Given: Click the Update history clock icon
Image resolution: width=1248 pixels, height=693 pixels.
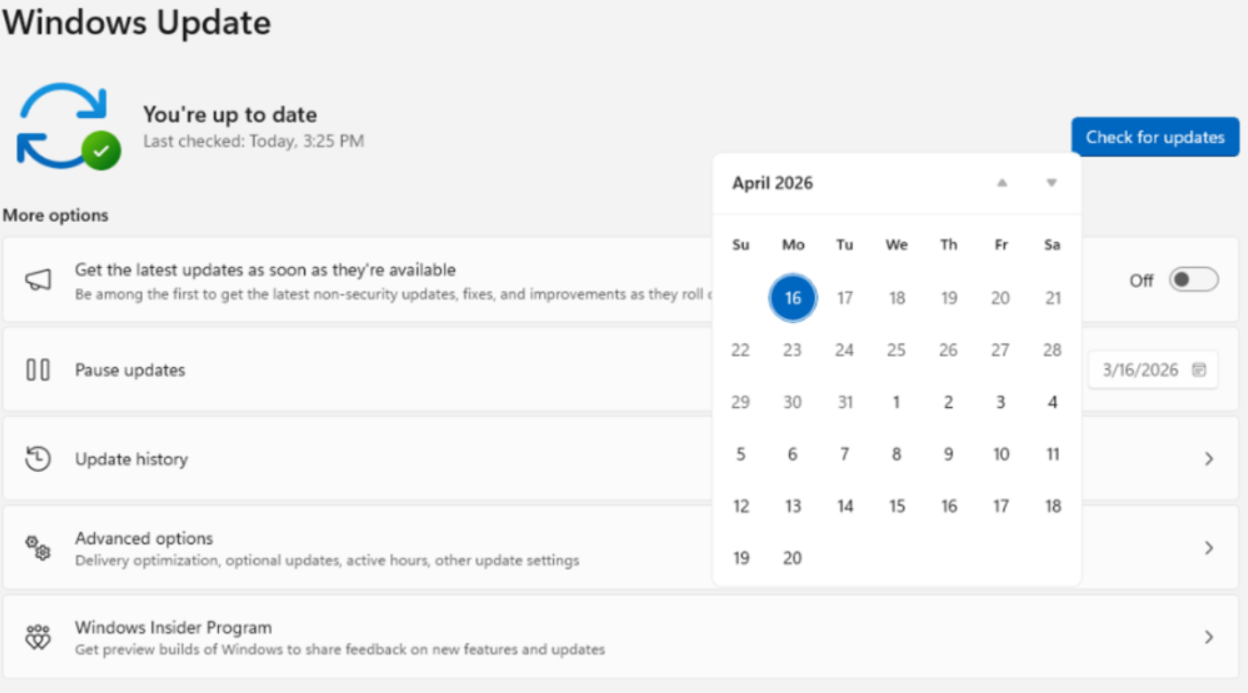Looking at the screenshot, I should pos(38,458).
